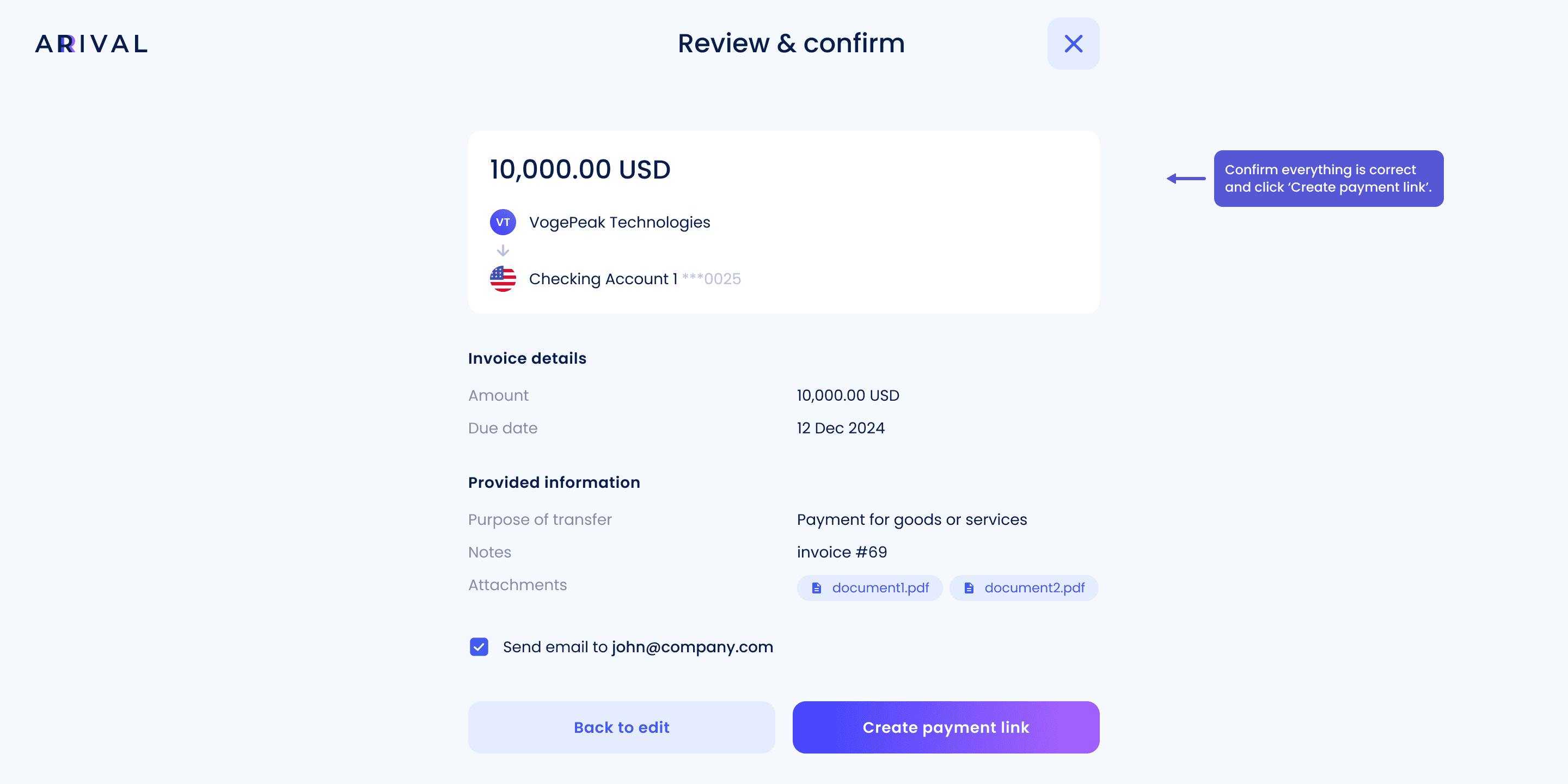1568x784 pixels.
Task: Uncheck the Send email to john@company.com checkbox
Action: click(479, 646)
